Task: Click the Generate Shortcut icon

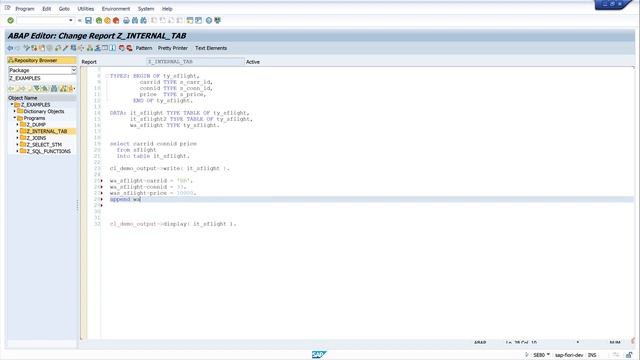Action: (x=198, y=20)
